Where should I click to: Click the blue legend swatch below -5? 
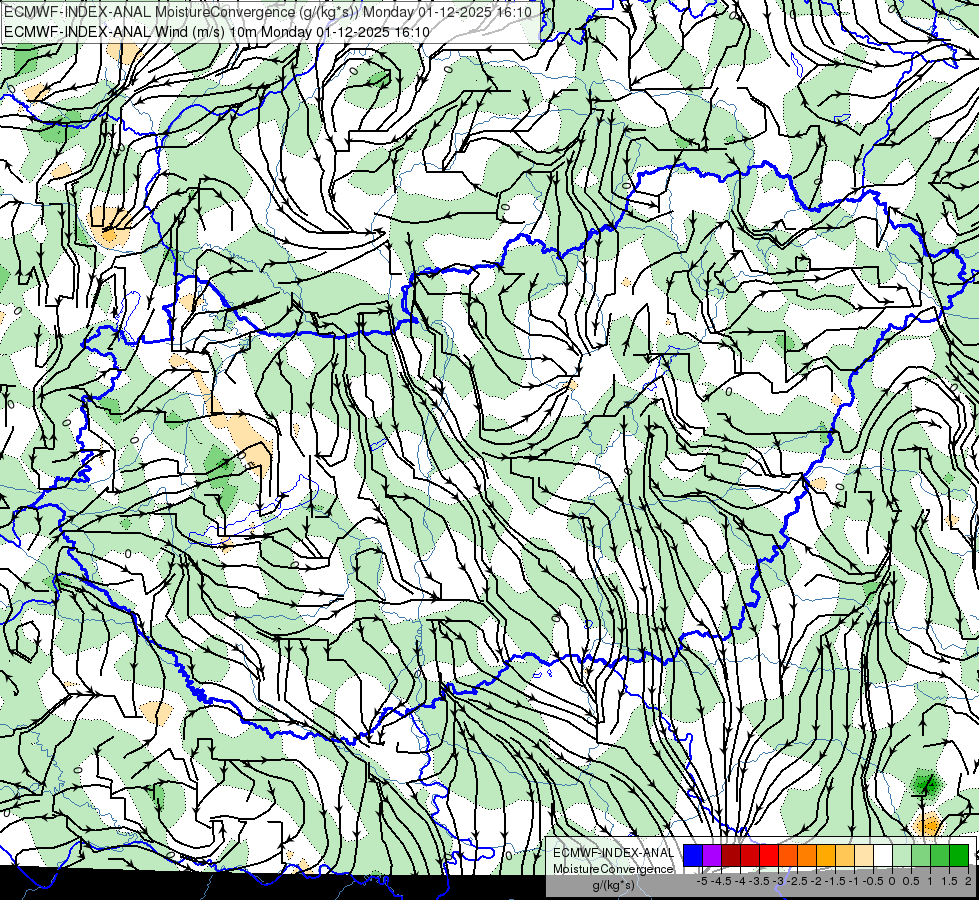pyautogui.click(x=693, y=855)
